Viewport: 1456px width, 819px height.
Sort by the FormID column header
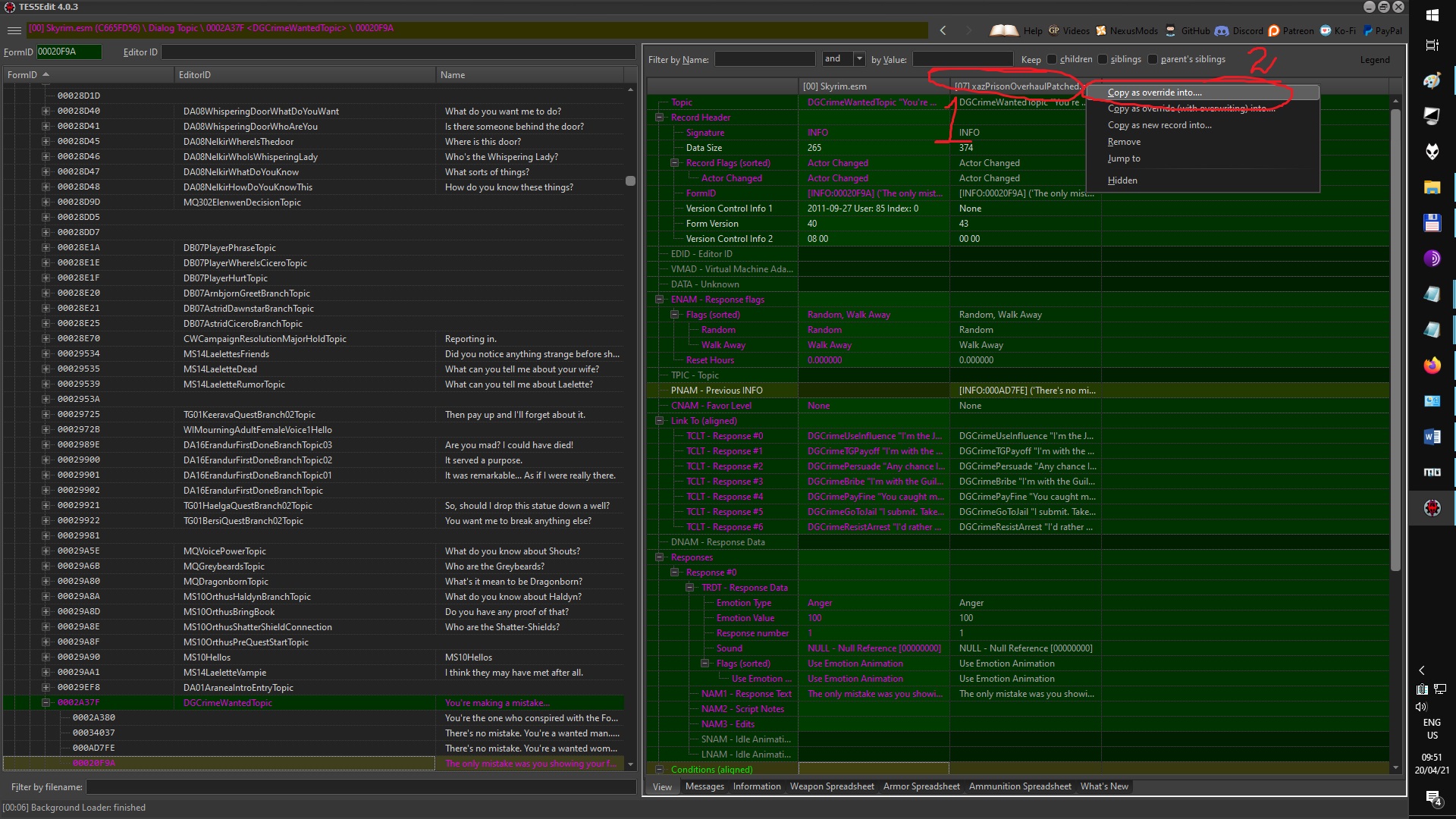[x=88, y=74]
